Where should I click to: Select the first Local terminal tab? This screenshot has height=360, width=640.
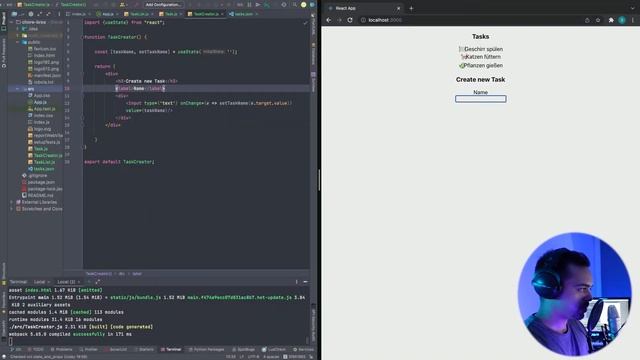click(40, 282)
